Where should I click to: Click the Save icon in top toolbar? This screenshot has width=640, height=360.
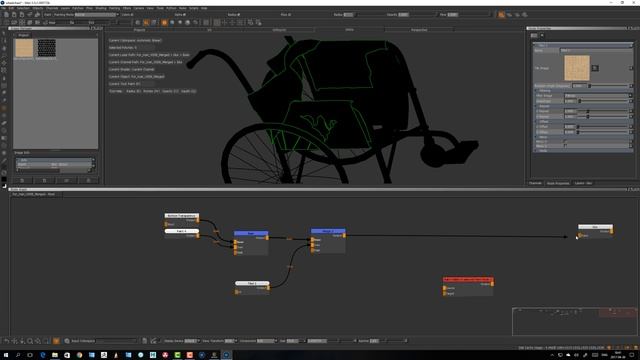coord(22,15)
